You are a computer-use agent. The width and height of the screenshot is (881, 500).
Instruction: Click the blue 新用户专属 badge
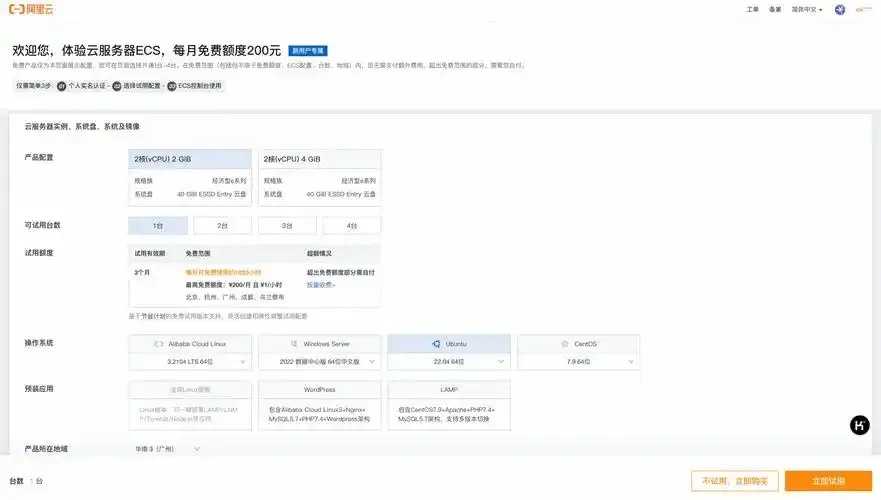pos(308,51)
